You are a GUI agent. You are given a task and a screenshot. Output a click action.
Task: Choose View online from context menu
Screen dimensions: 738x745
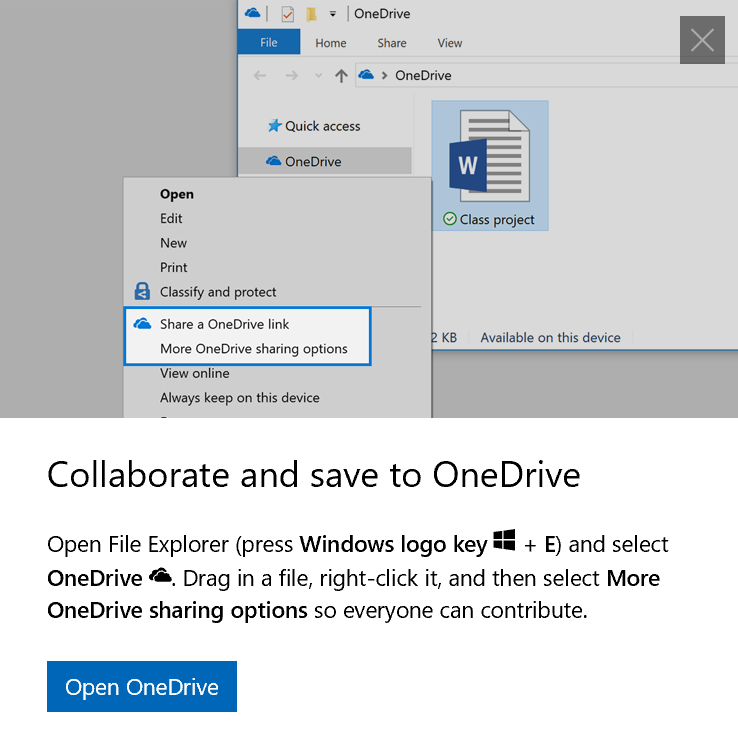pyautogui.click(x=194, y=373)
